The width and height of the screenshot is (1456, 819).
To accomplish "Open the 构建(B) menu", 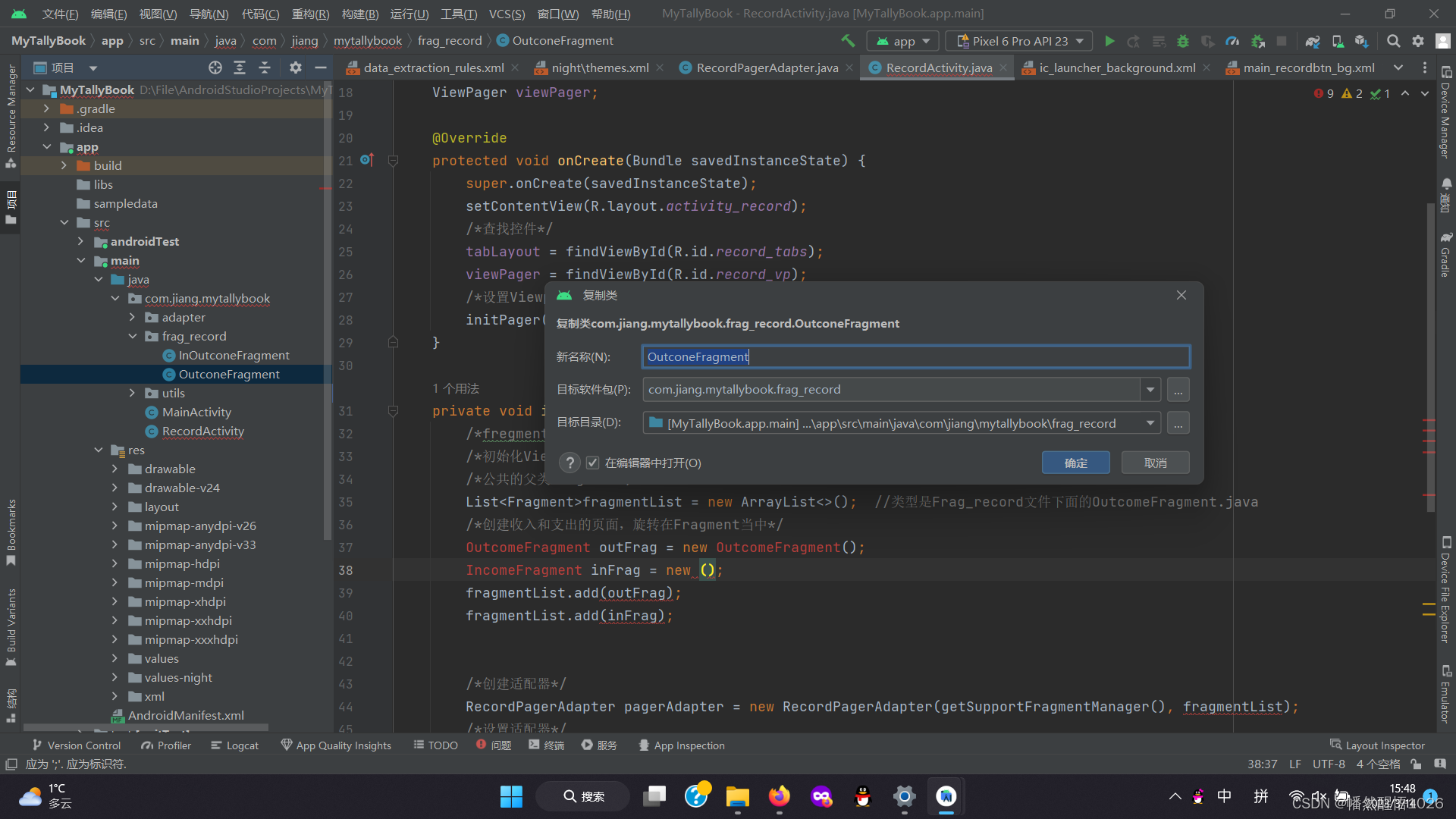I will [359, 14].
